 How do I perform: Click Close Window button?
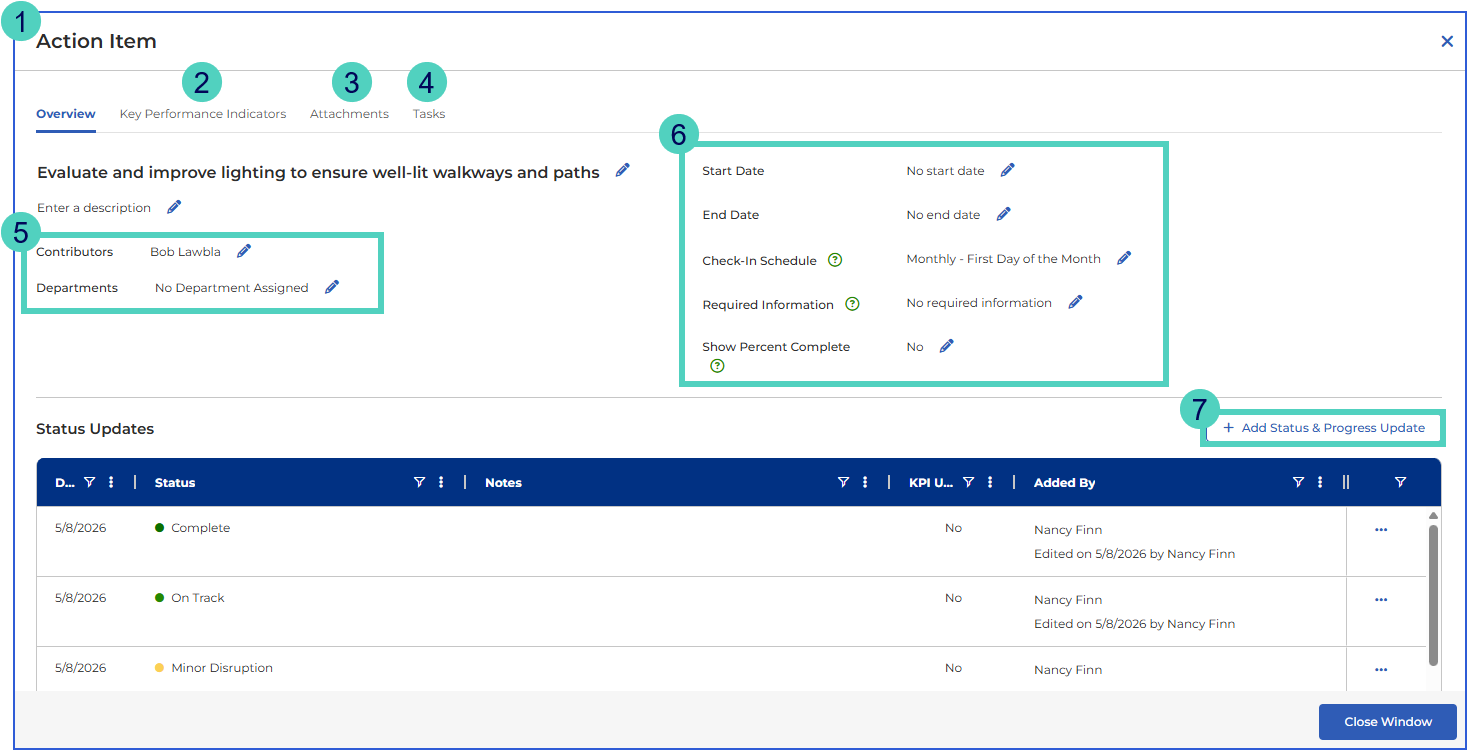click(x=1388, y=722)
